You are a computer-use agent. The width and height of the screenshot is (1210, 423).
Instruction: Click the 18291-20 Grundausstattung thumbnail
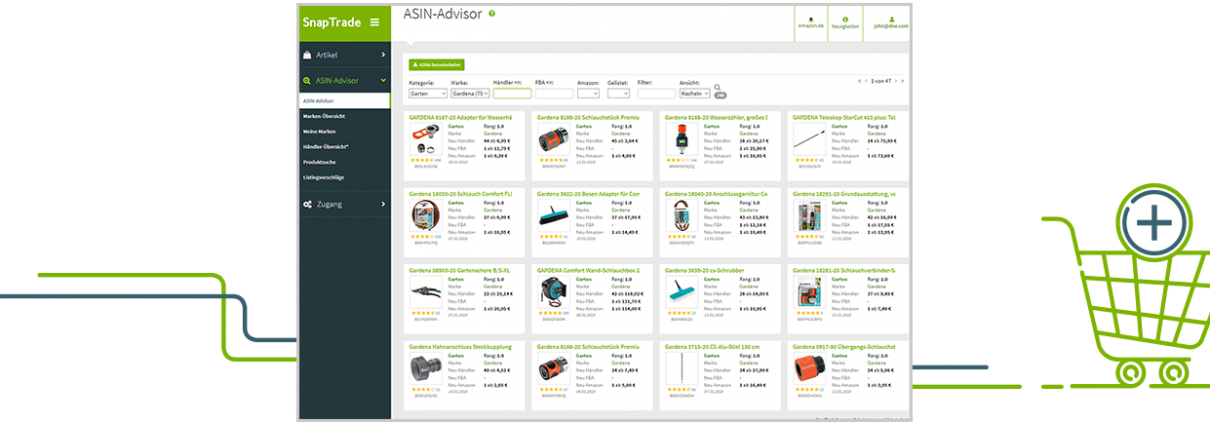point(809,216)
